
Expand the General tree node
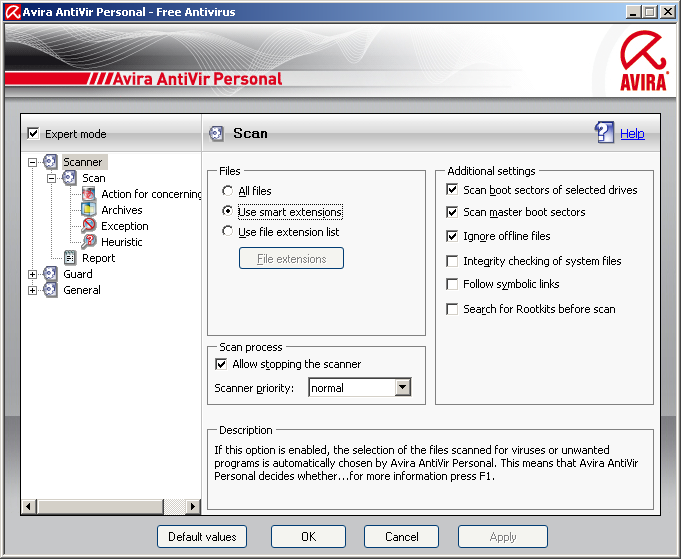point(32,291)
